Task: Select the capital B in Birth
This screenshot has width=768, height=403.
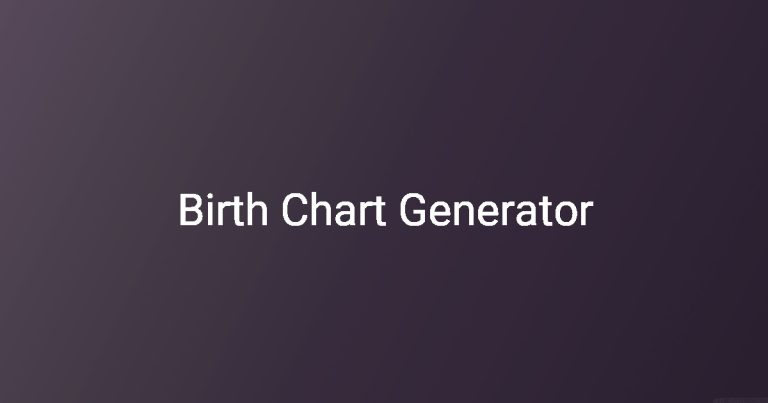Action: (x=191, y=210)
